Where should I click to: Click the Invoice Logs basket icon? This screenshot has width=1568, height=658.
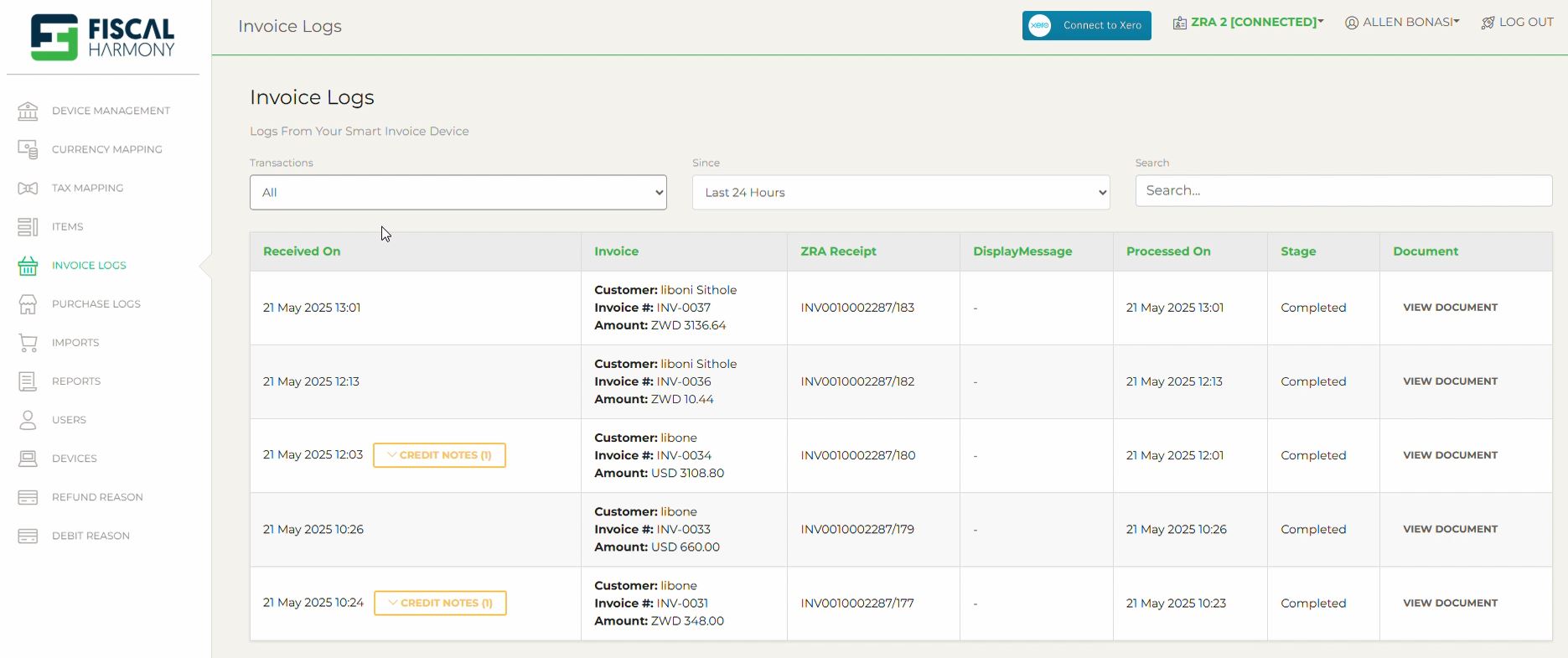pos(28,265)
